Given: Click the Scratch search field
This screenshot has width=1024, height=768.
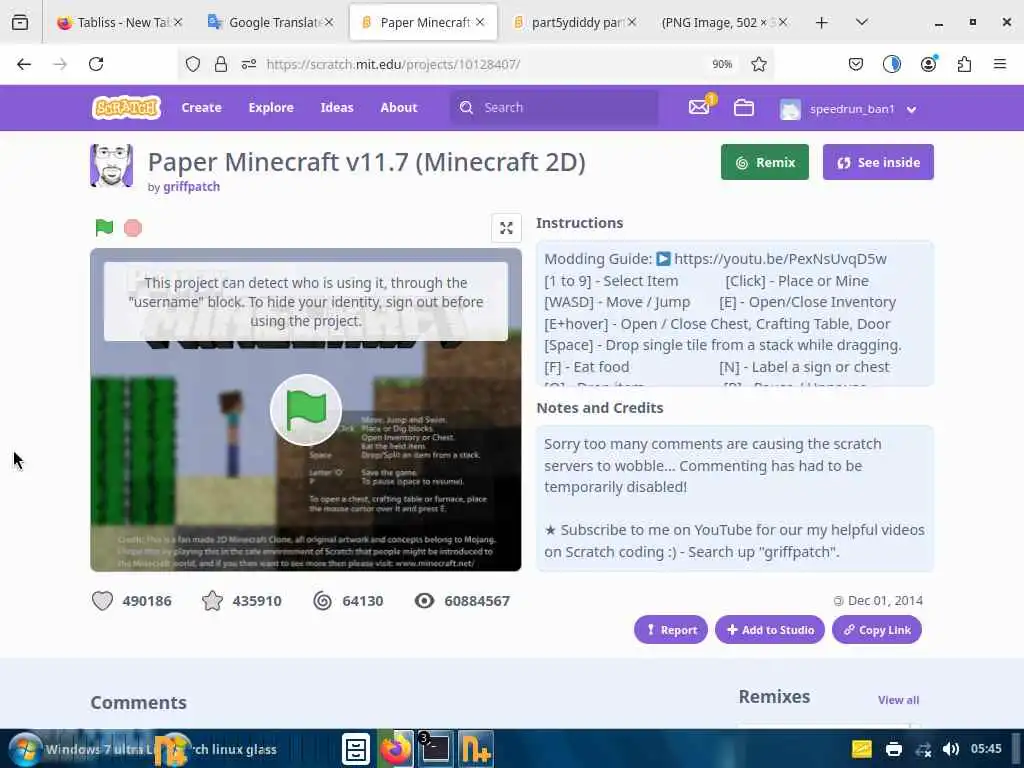Looking at the screenshot, I should tap(554, 107).
